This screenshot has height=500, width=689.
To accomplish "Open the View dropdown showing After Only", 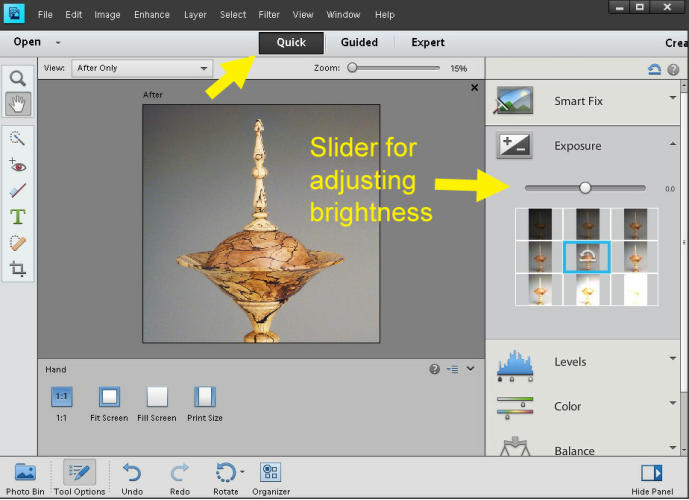I will [x=141, y=68].
